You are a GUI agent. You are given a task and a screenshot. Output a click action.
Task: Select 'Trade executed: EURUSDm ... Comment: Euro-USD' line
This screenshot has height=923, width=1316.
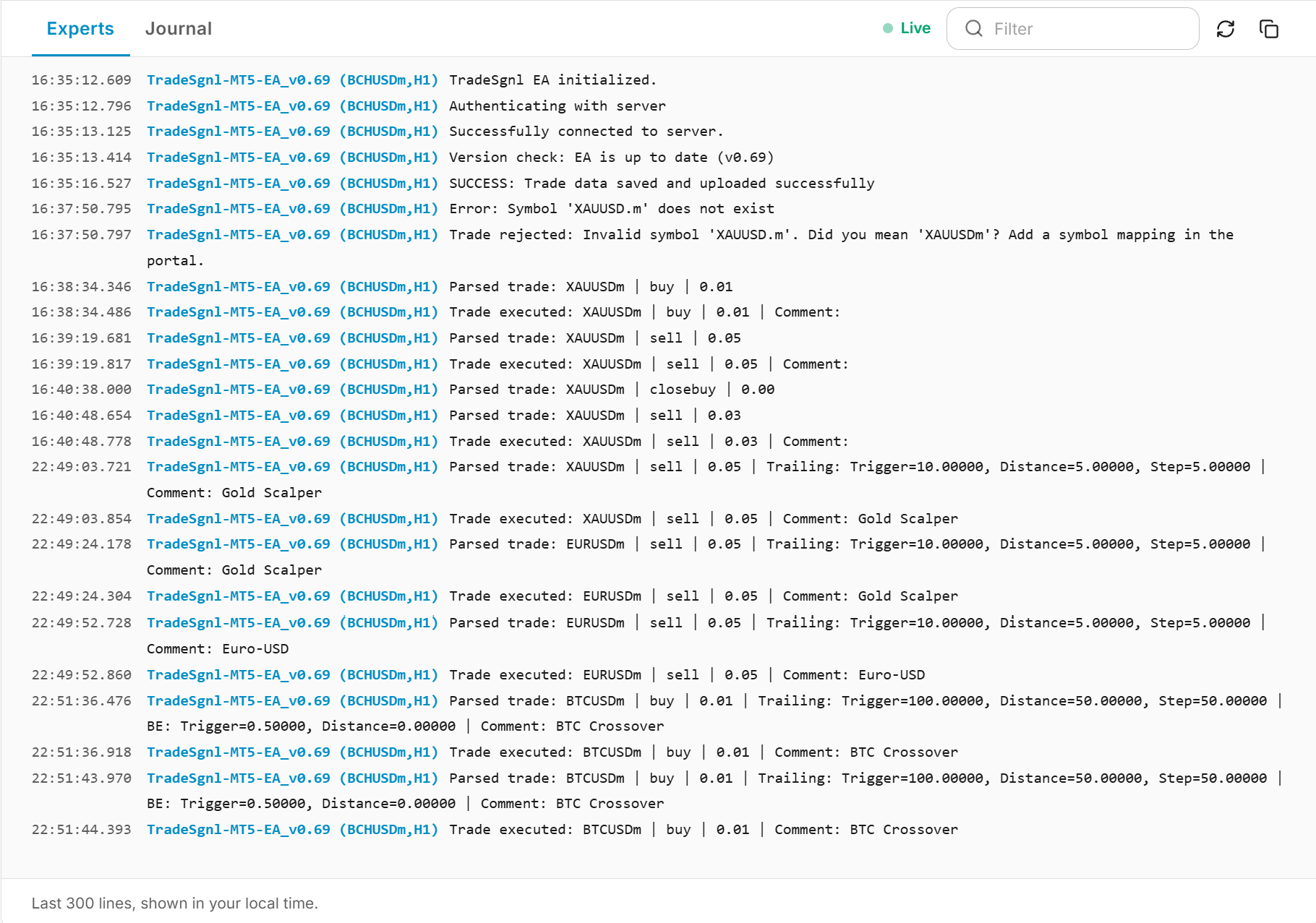pyautogui.click(x=687, y=675)
